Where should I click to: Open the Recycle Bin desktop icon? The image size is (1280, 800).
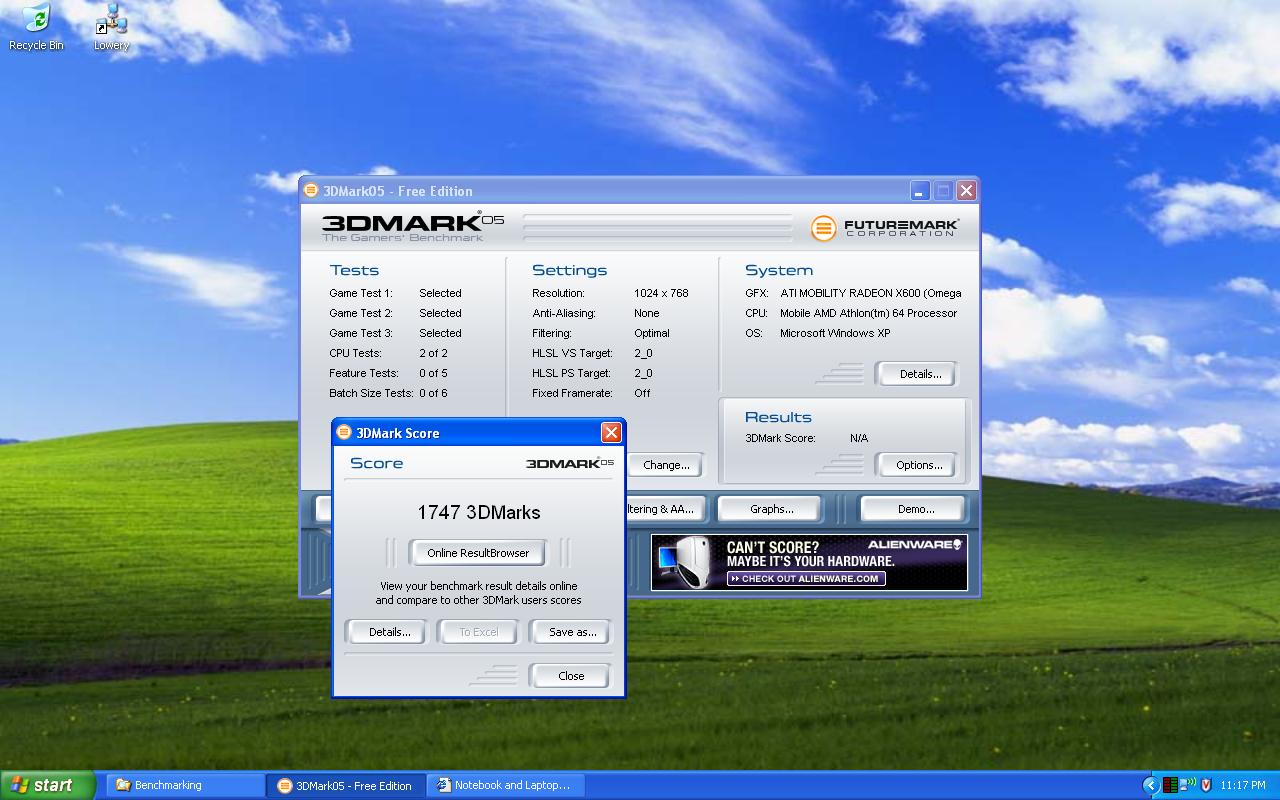(36, 26)
